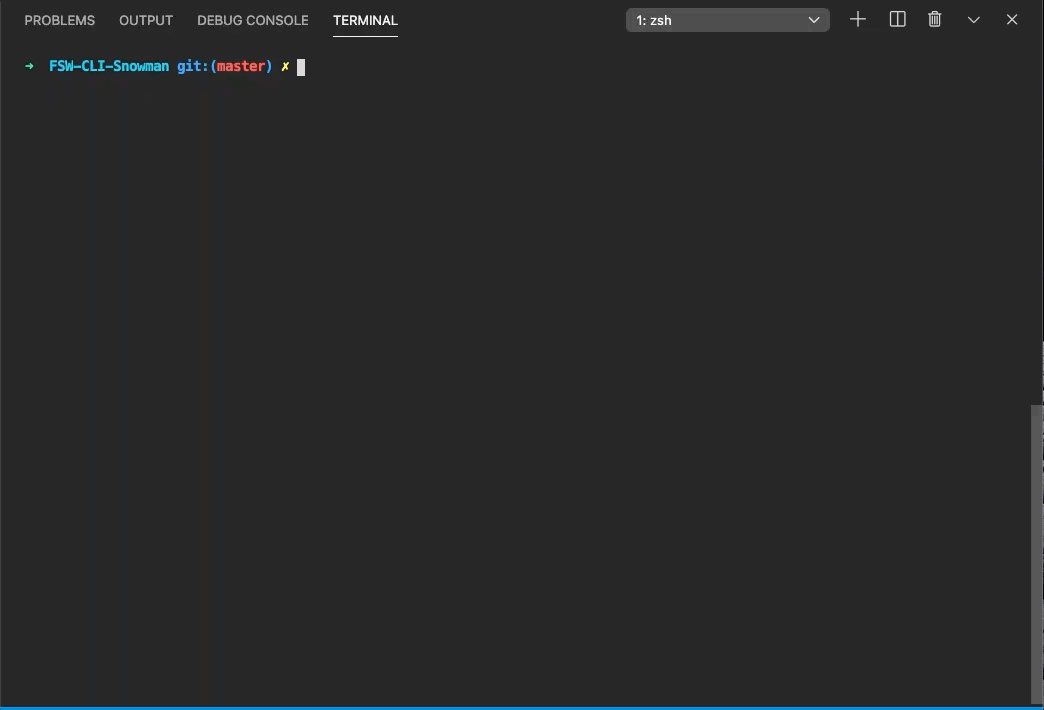Screen dimensions: 1044x710
Task: Expand the dropdown arrow of the shell selector
Action: pyautogui.click(x=814, y=20)
